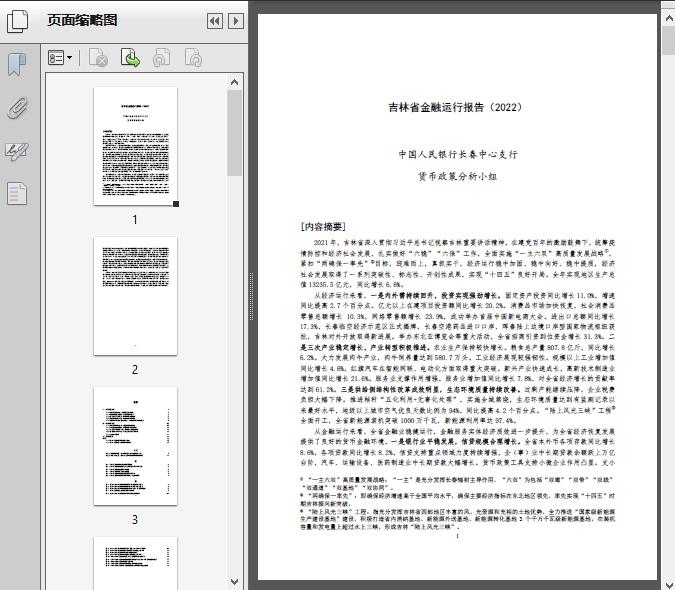Screen dimensions: 675x590
Task: Click the heading [内容摘要]
Action: click(x=323, y=226)
